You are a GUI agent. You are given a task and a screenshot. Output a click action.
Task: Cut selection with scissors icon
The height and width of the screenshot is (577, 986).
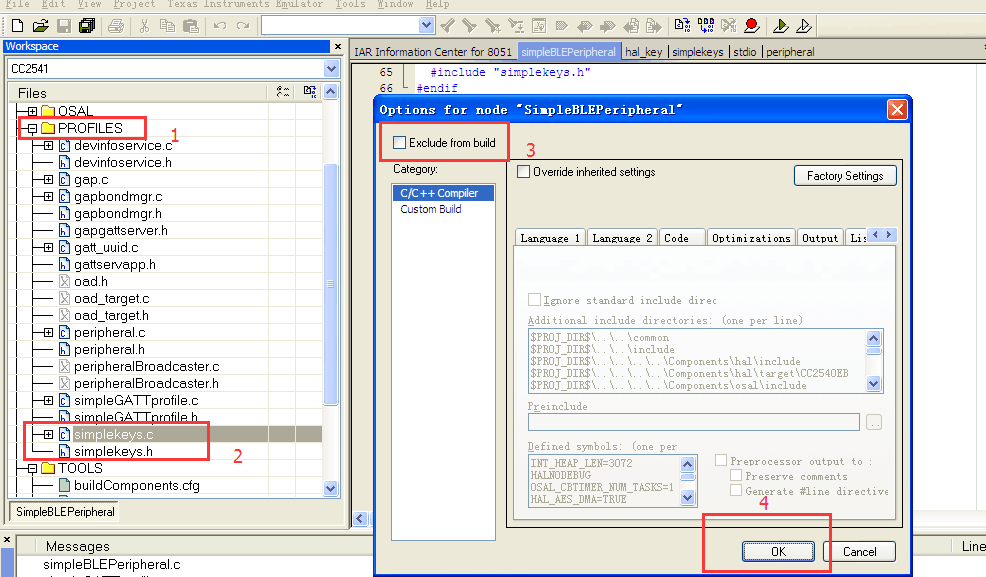(144, 26)
